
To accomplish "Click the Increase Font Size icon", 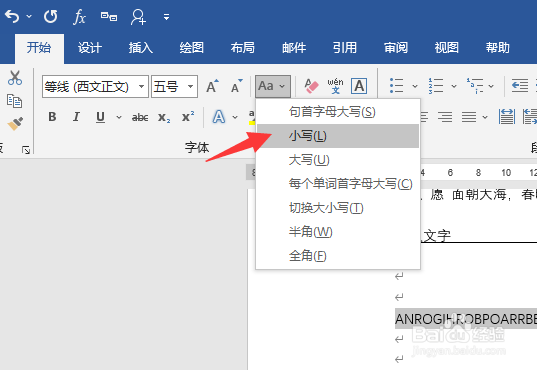I will 212,86.
